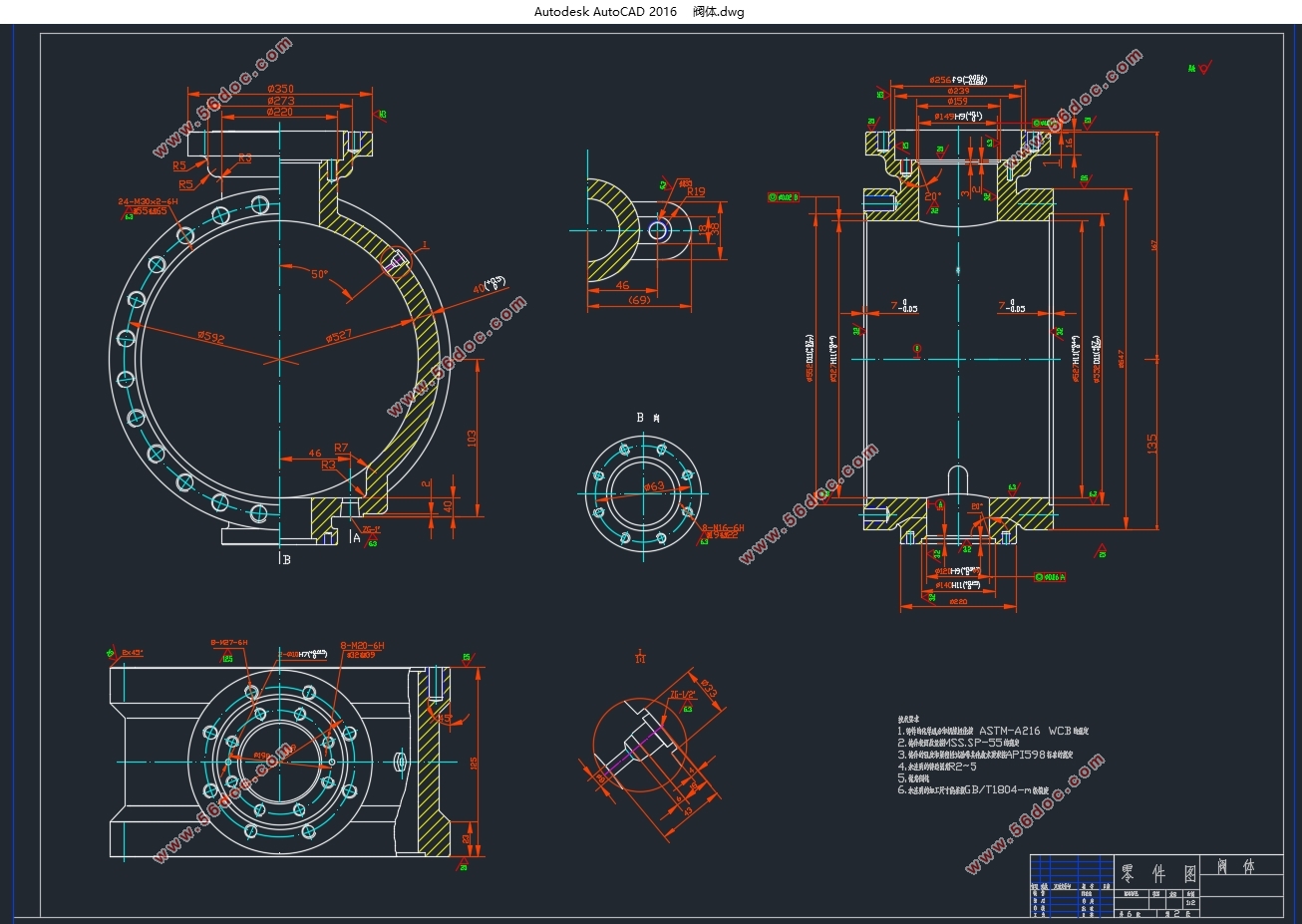Screen dimensions: 1302x924
Task: Select the 零件图 title block cell
Action: tap(1158, 873)
